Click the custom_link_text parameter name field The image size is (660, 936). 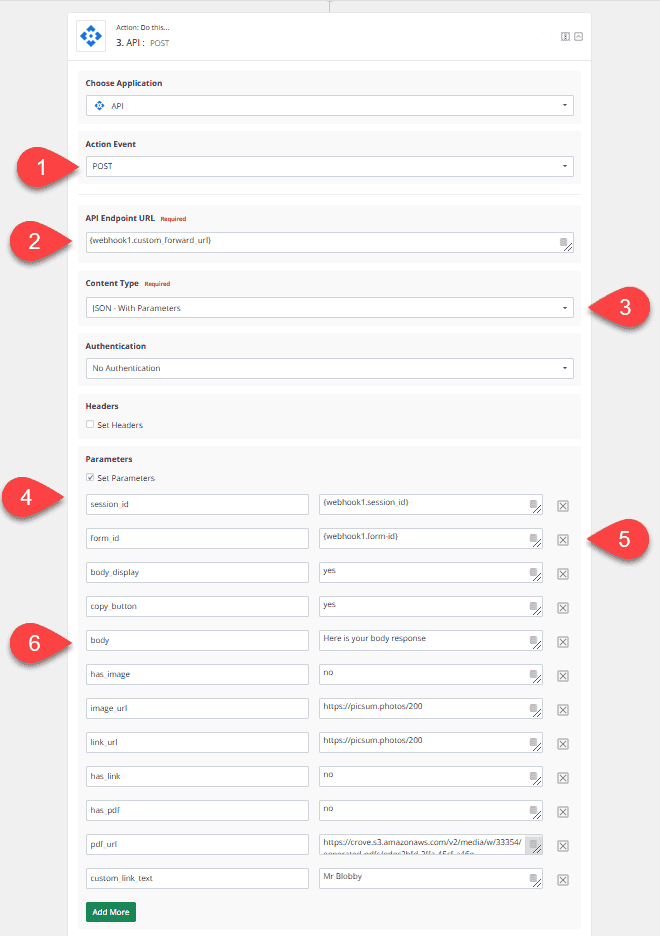tap(197, 879)
